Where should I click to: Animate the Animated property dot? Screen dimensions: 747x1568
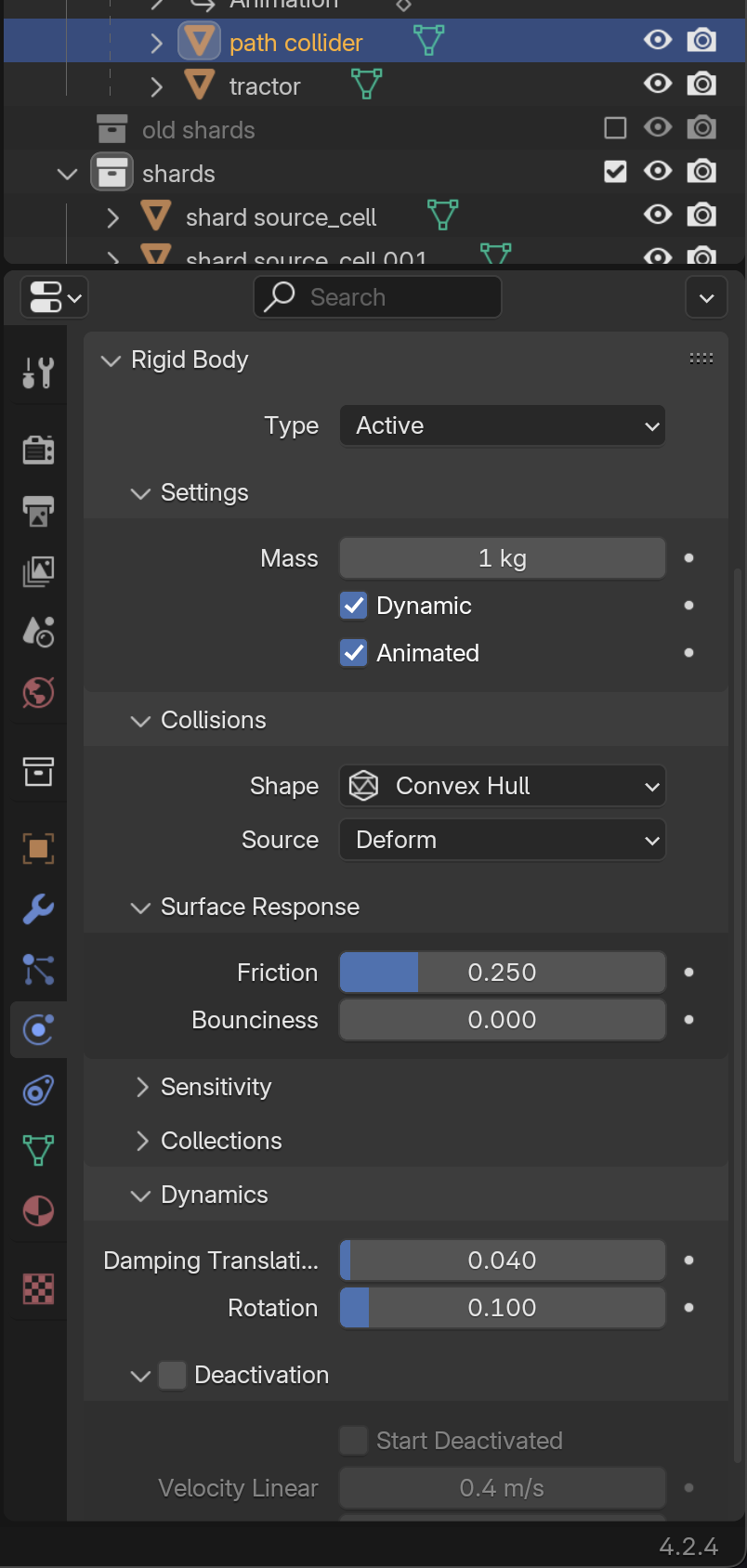(x=688, y=653)
